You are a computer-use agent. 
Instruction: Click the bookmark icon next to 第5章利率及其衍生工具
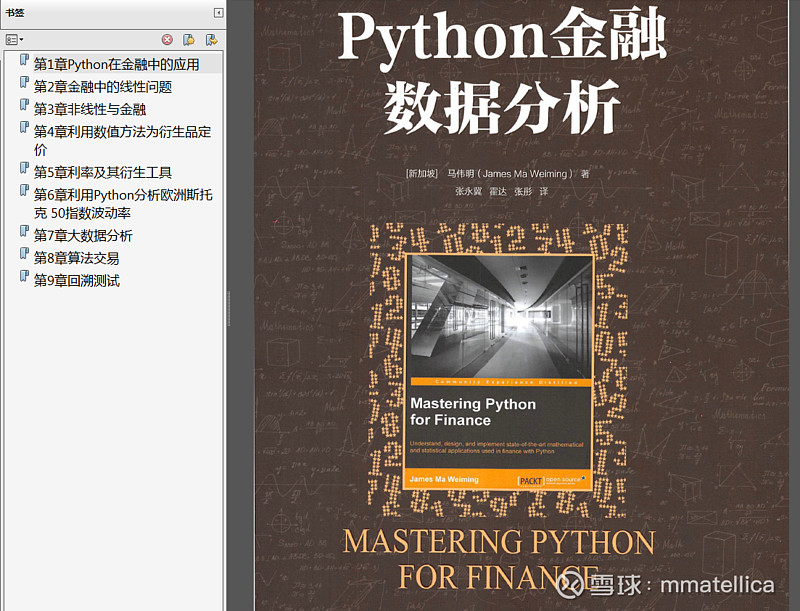24,171
